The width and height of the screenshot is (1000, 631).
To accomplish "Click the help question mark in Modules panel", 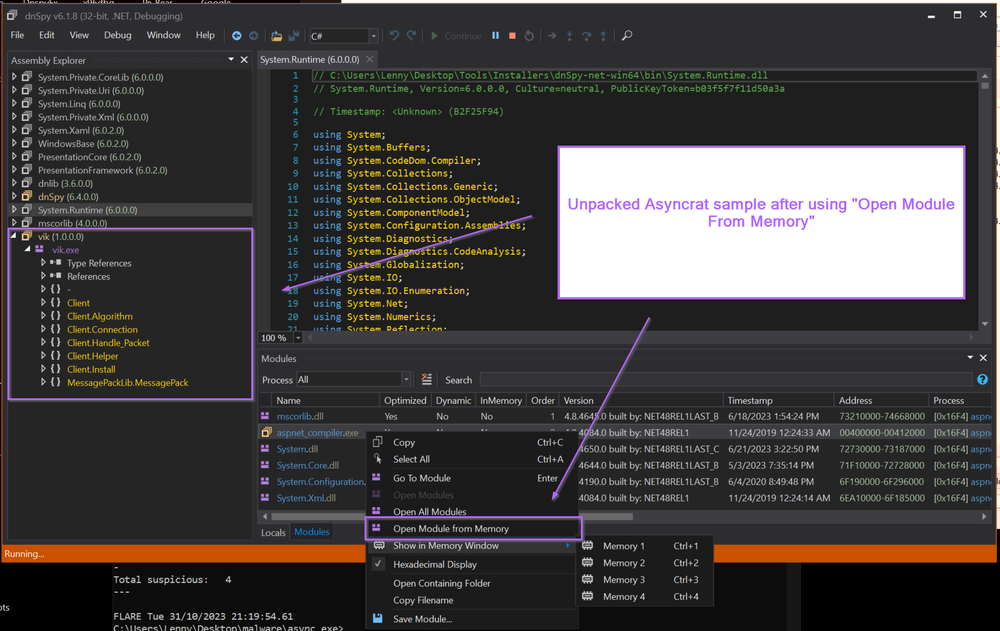I will point(982,379).
